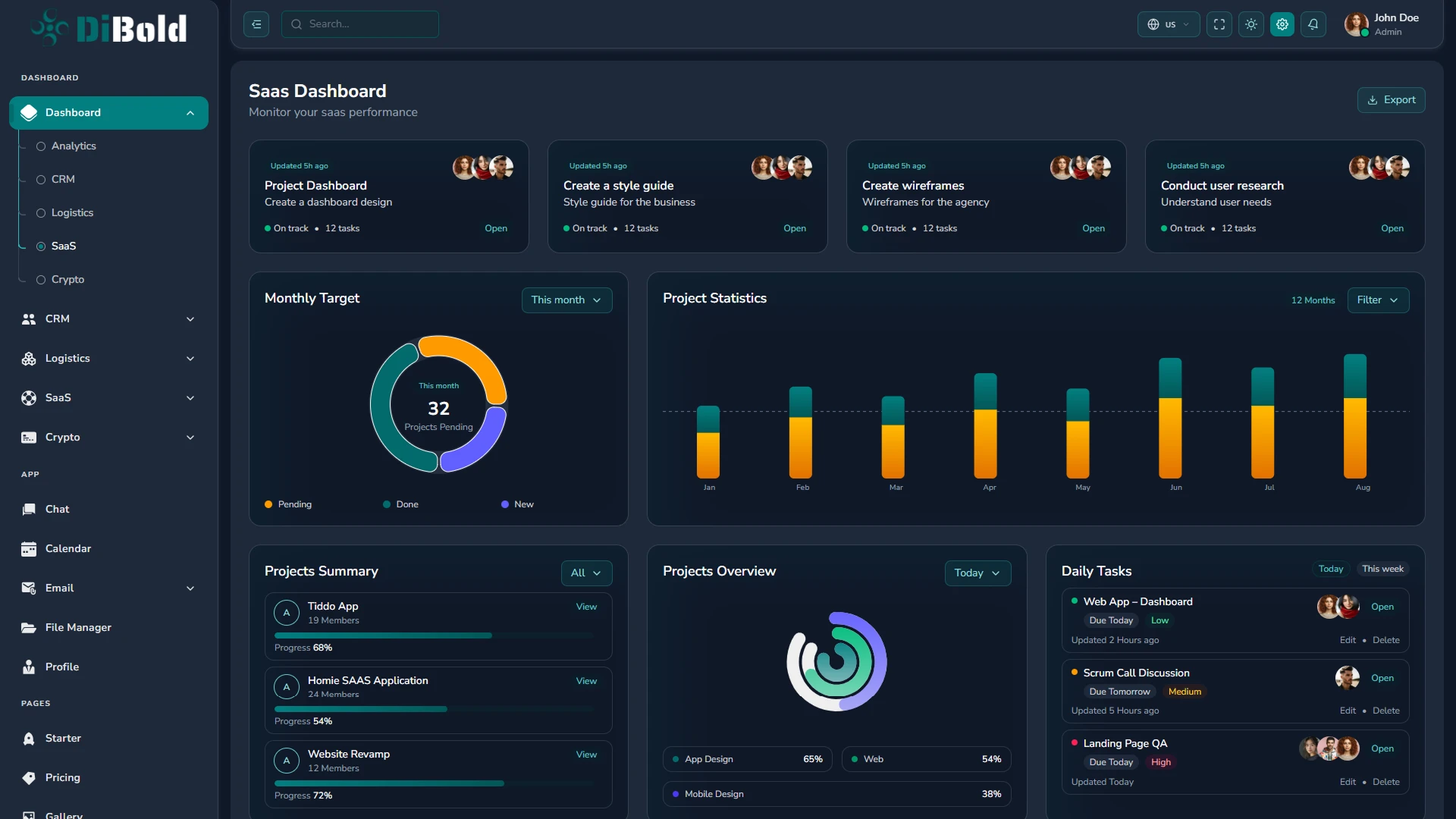The width and height of the screenshot is (1456, 819).
Task: Click the CRM people icon in sidebar
Action: click(29, 319)
